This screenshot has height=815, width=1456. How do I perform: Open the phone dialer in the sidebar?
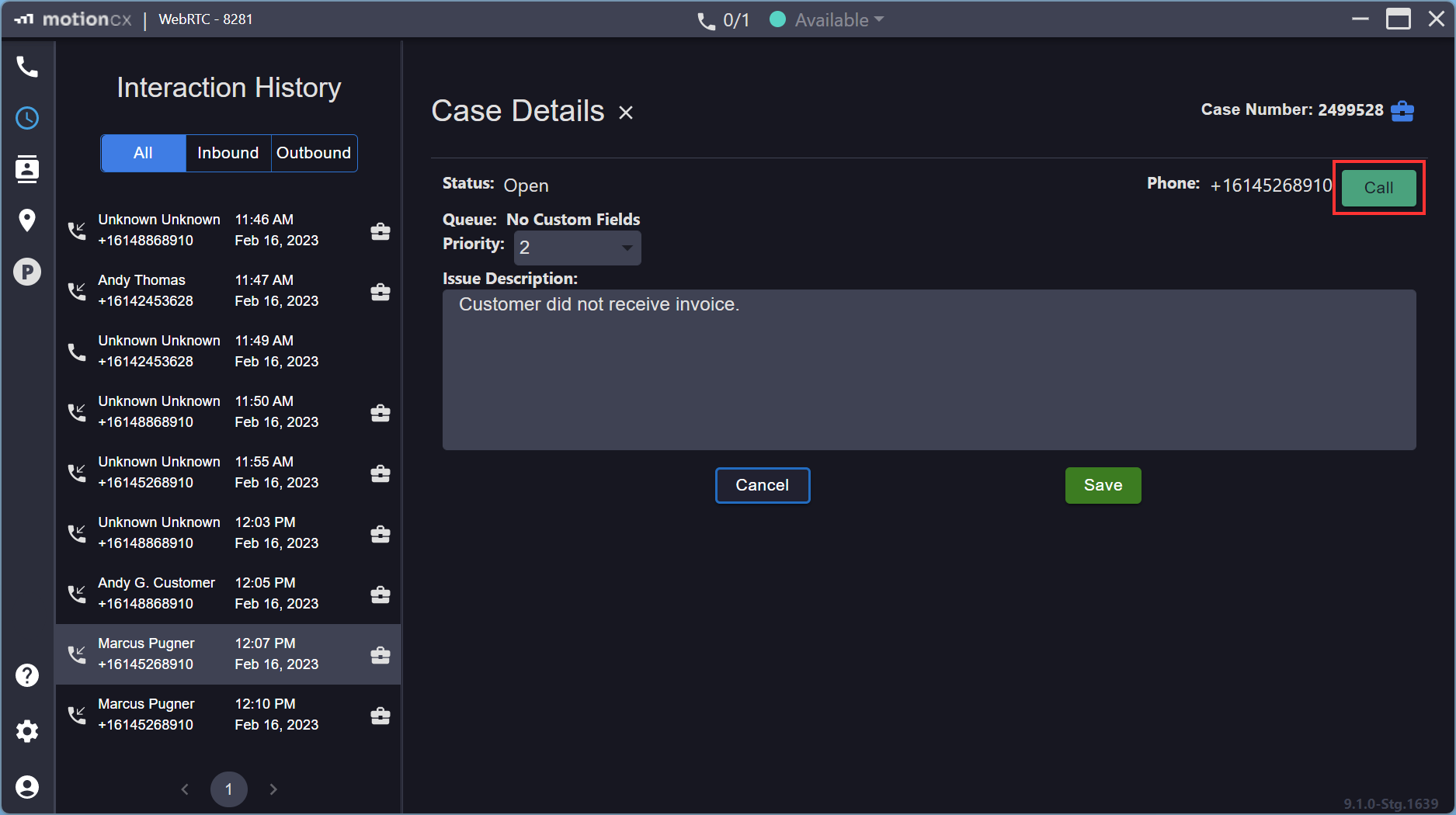(x=27, y=67)
